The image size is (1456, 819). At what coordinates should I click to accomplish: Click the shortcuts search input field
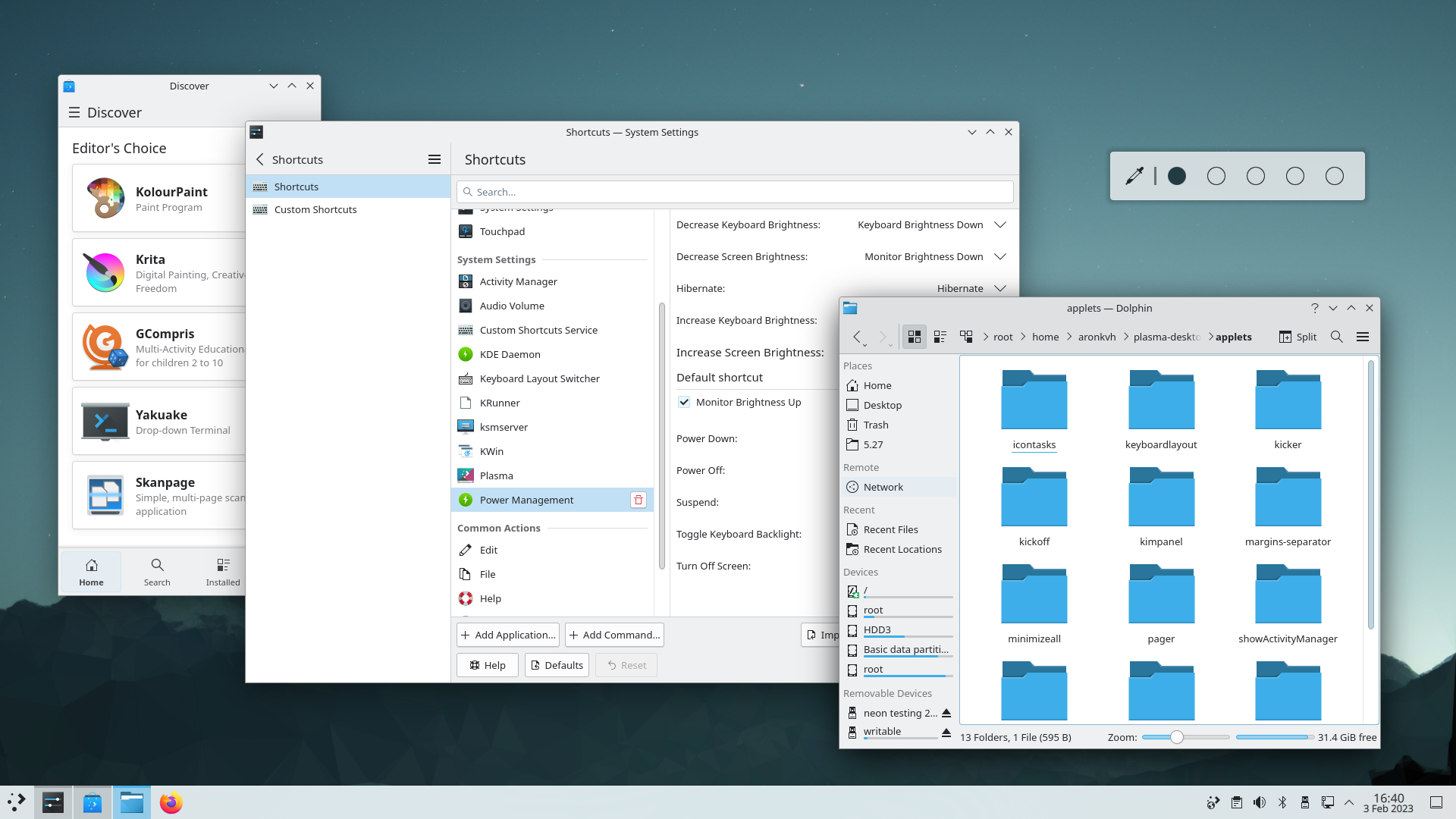click(x=735, y=191)
